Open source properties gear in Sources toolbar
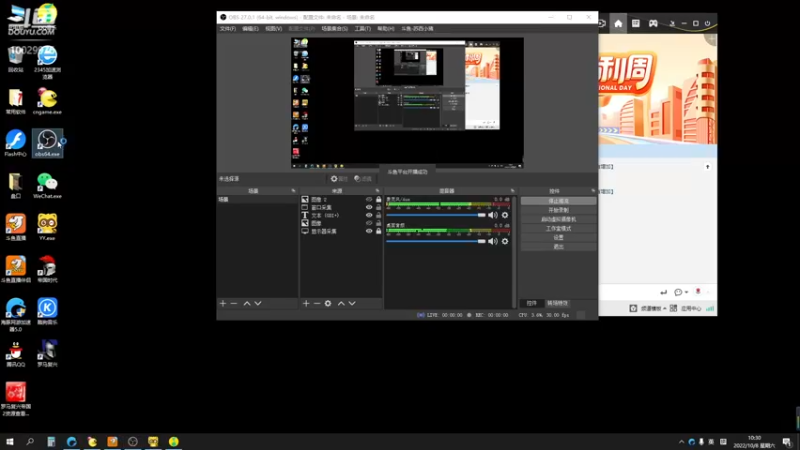 coord(328,304)
